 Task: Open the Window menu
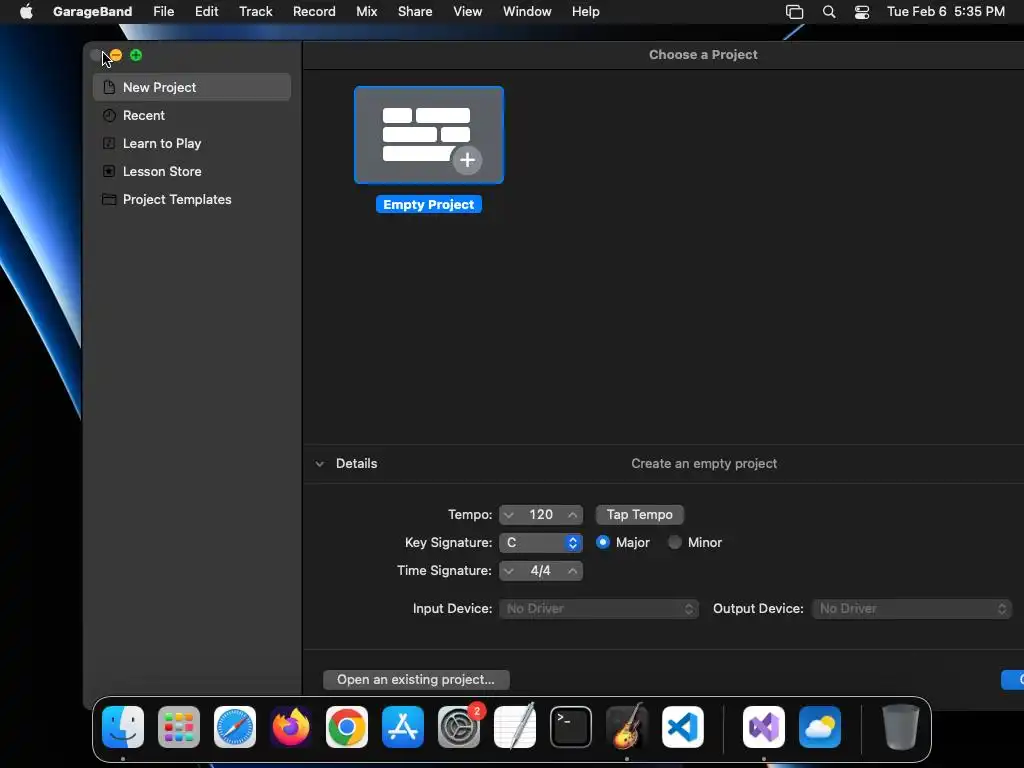(x=527, y=12)
